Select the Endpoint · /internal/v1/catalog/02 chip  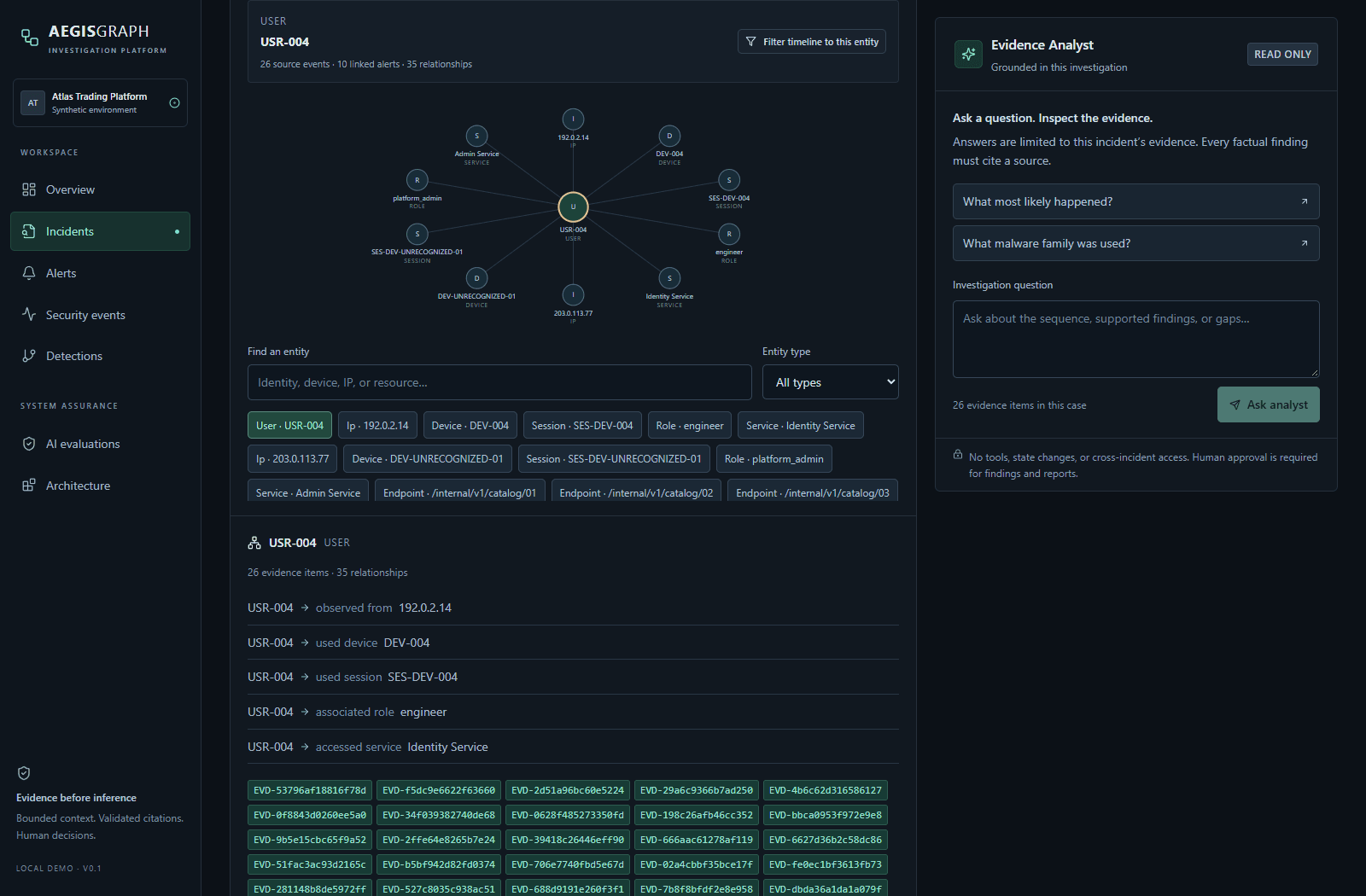coord(636,491)
